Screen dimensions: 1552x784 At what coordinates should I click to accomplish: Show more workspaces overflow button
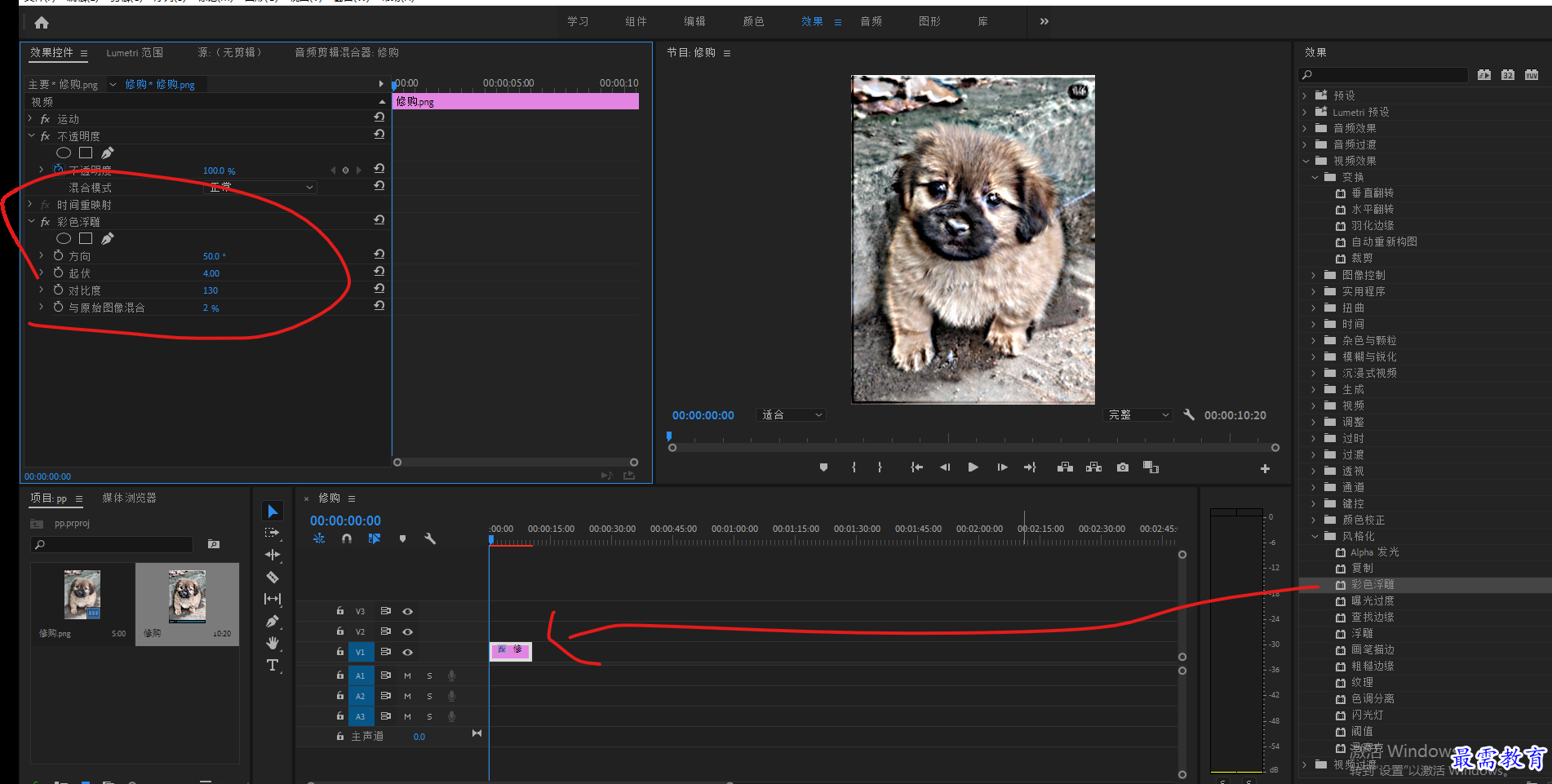point(1044,21)
